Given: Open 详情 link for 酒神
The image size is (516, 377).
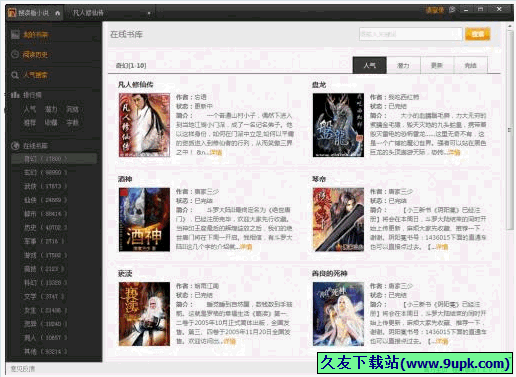Looking at the screenshot, I should 246,247.
